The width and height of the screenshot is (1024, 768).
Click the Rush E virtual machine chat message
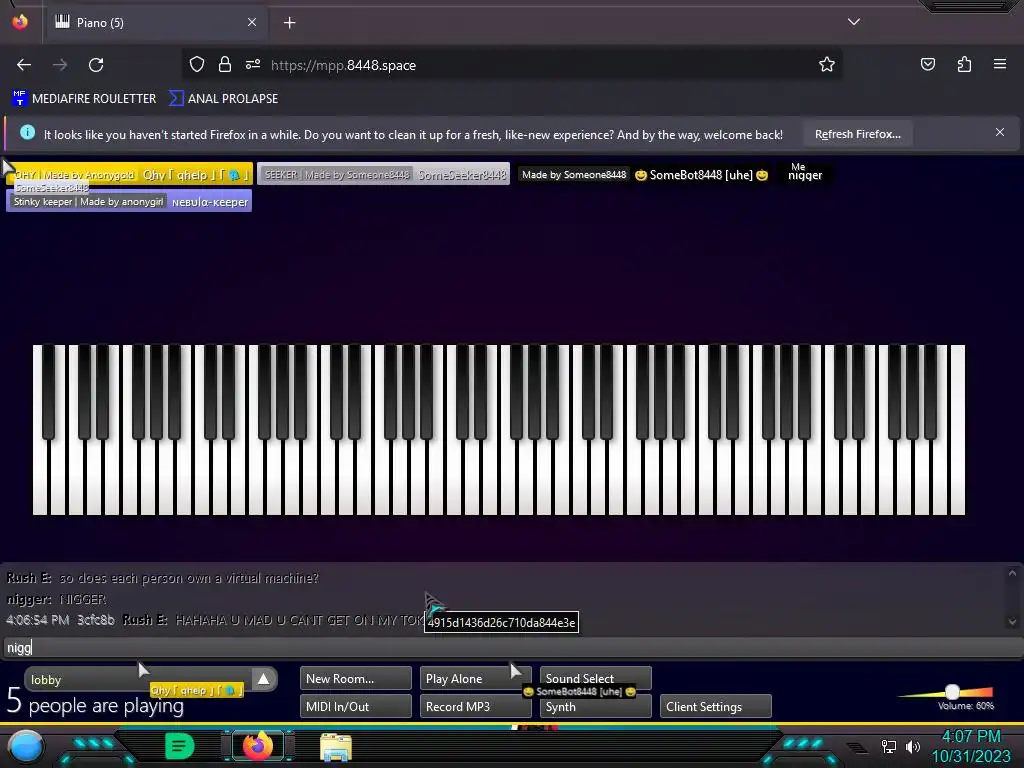(x=163, y=578)
